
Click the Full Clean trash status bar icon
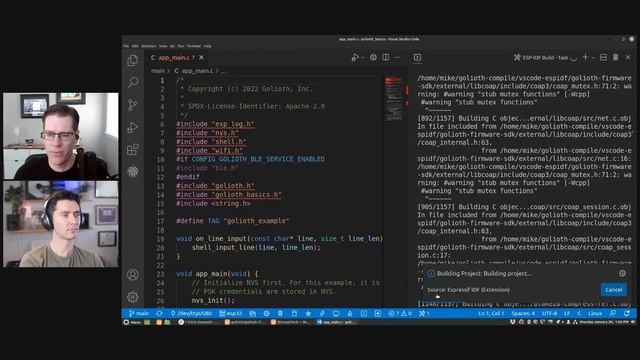[x=280, y=313]
